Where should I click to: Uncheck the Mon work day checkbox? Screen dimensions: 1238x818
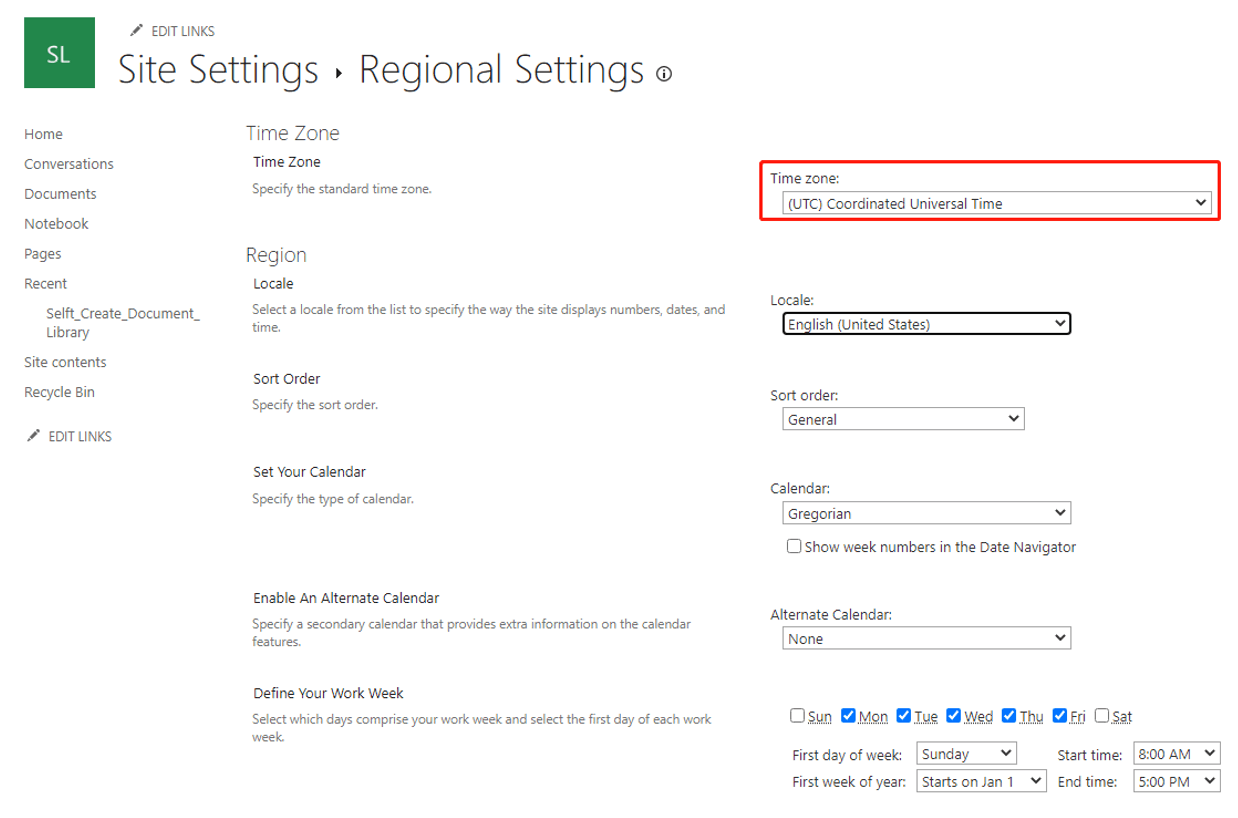849,715
